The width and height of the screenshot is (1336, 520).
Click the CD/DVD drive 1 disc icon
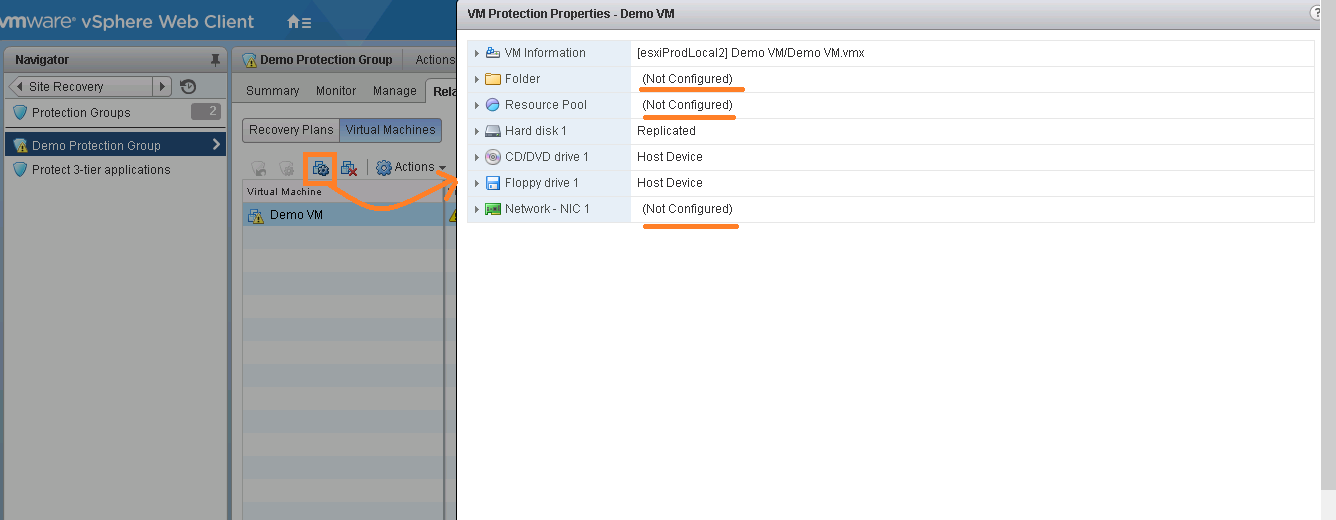coord(492,157)
